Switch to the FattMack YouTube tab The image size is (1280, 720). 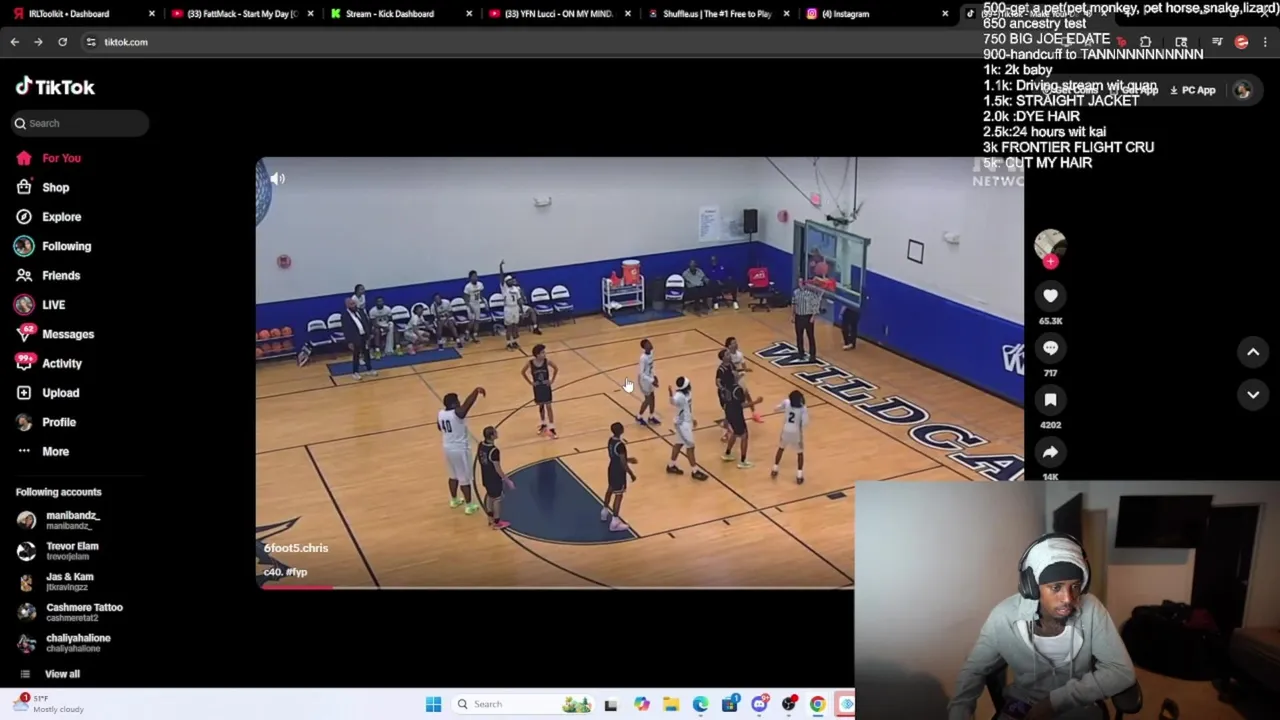click(236, 14)
